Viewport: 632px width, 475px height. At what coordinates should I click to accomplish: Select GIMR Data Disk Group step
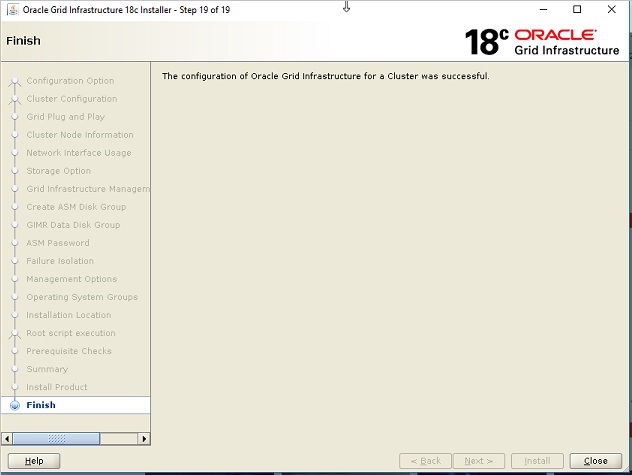(x=73, y=225)
